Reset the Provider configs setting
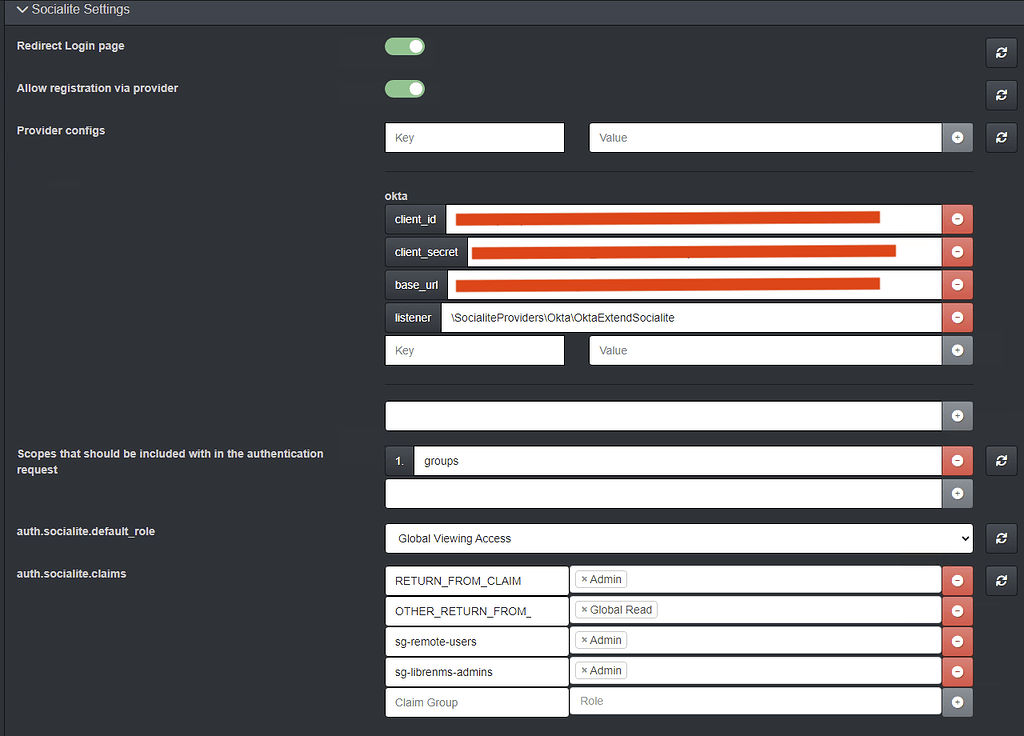 click(1001, 137)
